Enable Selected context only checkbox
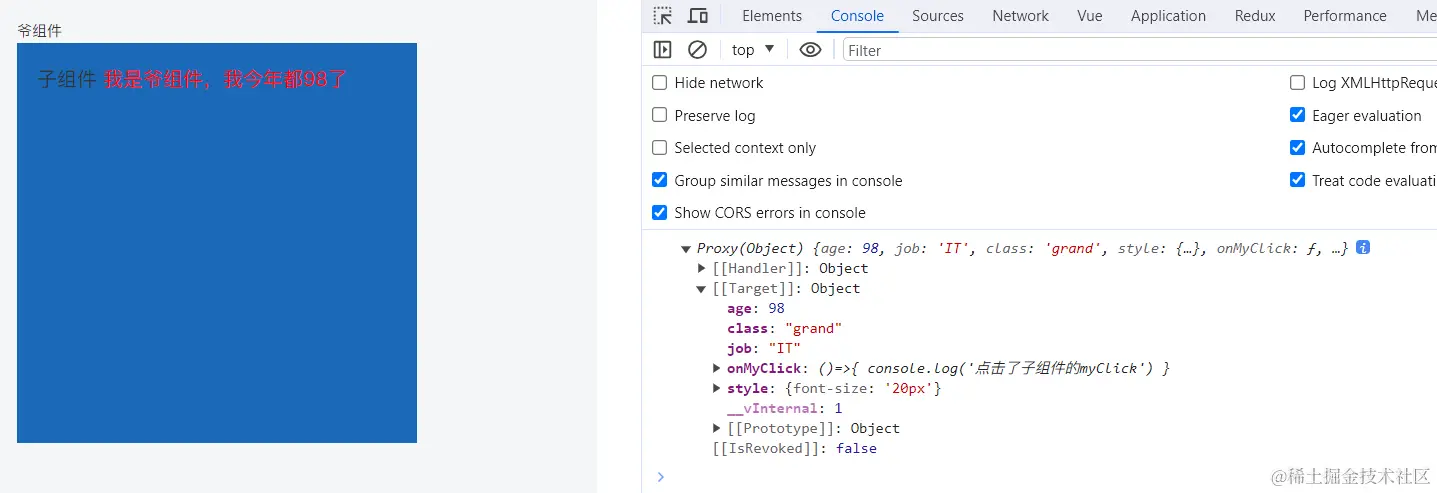 coord(659,148)
